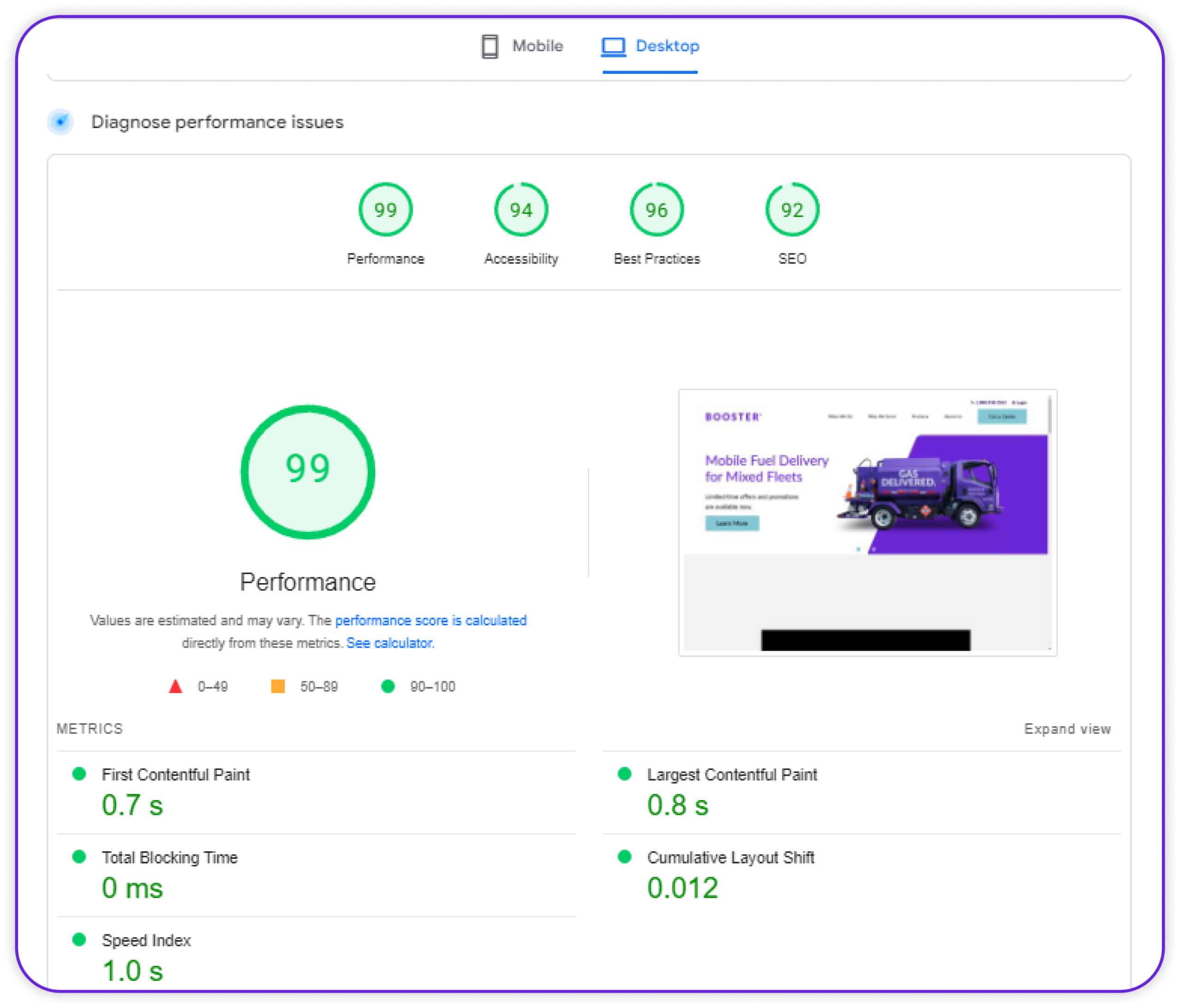Click the green circle 90–100 legend icon
Image resolution: width=1180 pixels, height=1008 pixels.
coord(388,686)
